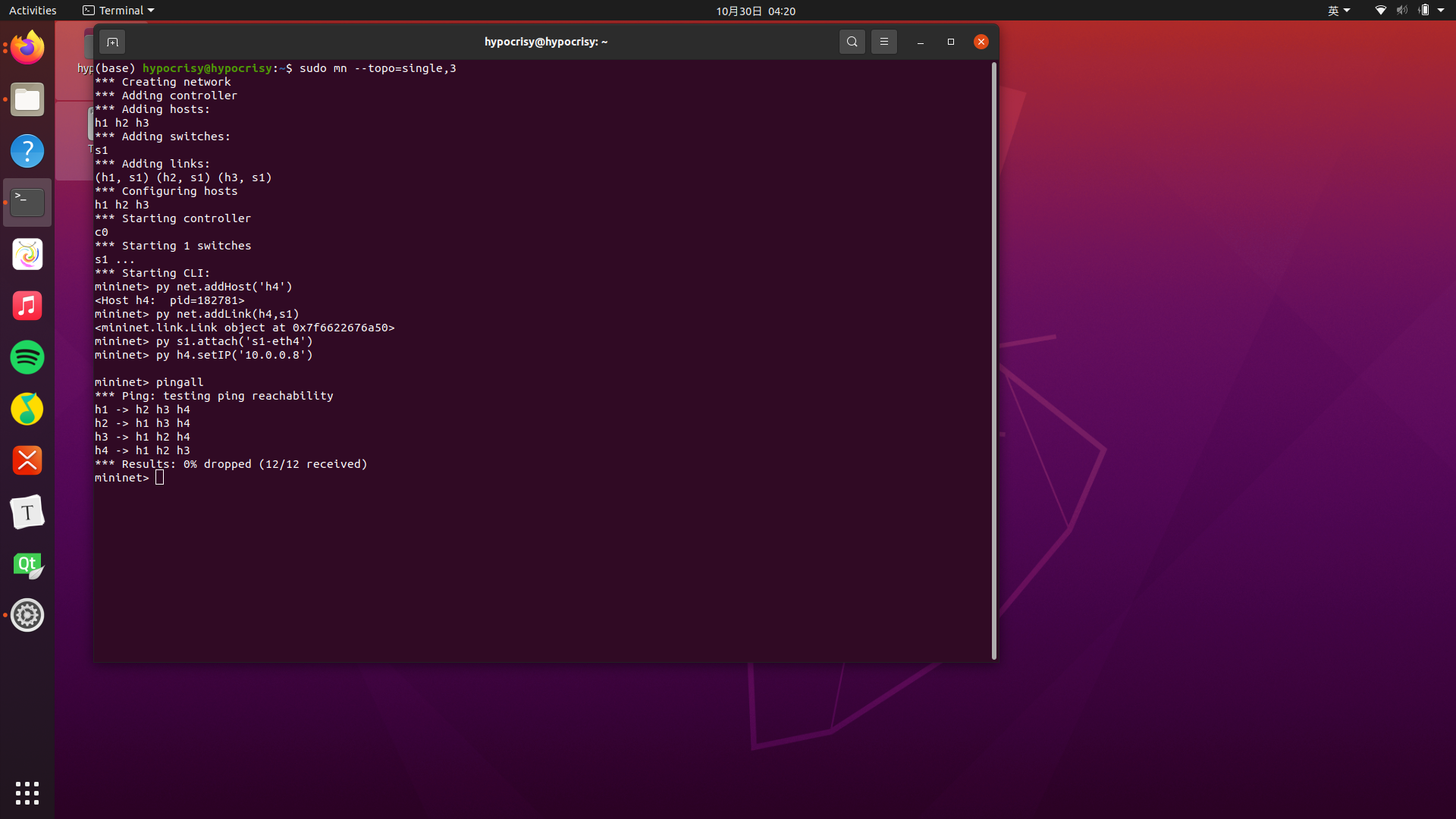Open the Help application in the dock

[27, 151]
